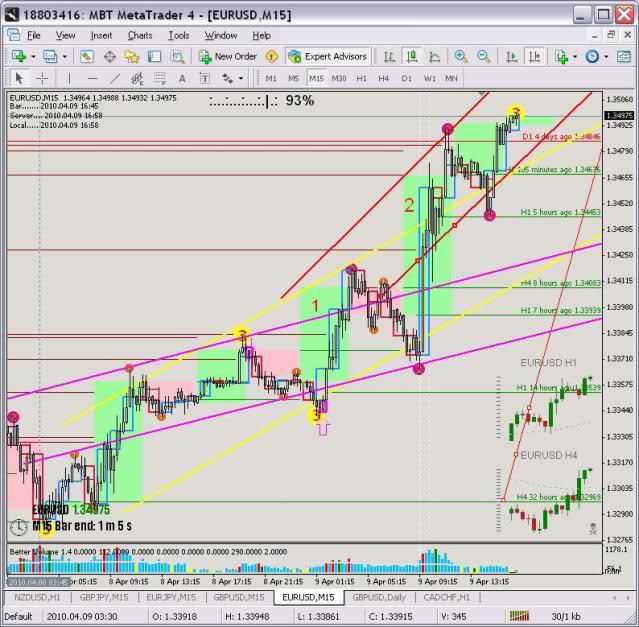Switch chart to M30 timeframe
The height and width of the screenshot is (627, 639).
pos(339,78)
